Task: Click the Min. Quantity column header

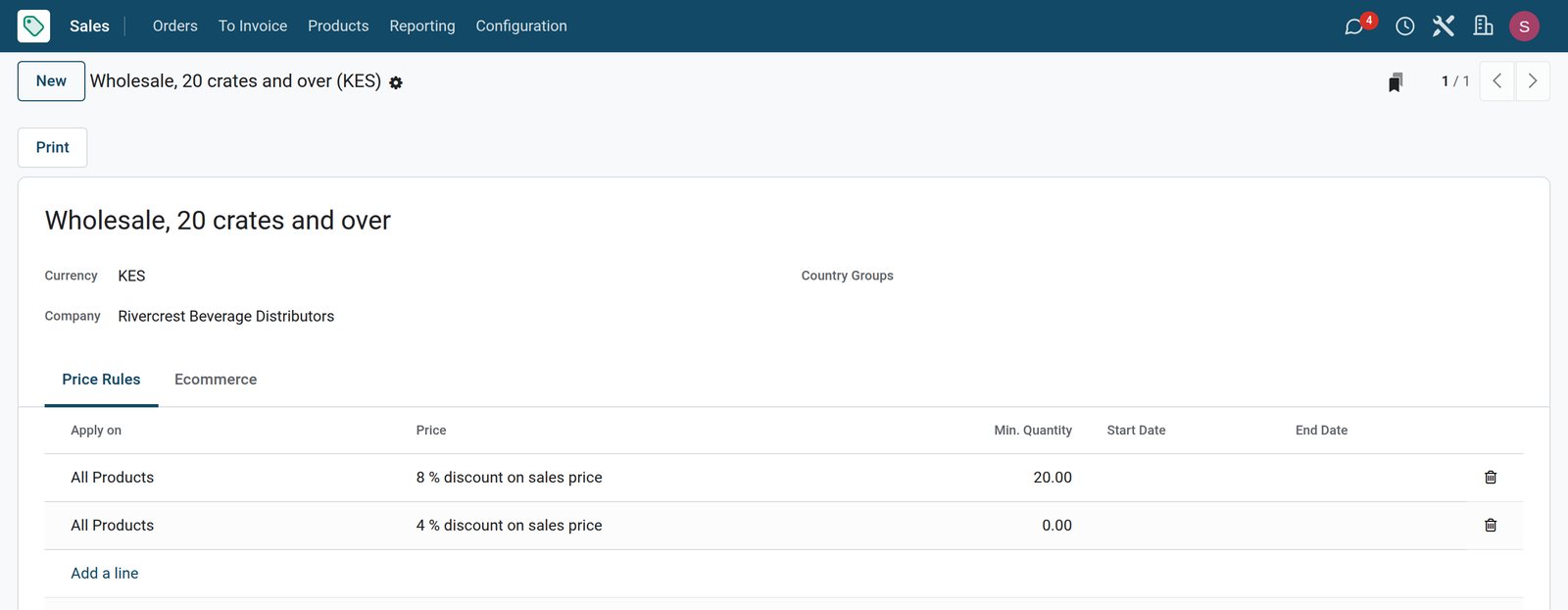Action: pyautogui.click(x=1033, y=431)
